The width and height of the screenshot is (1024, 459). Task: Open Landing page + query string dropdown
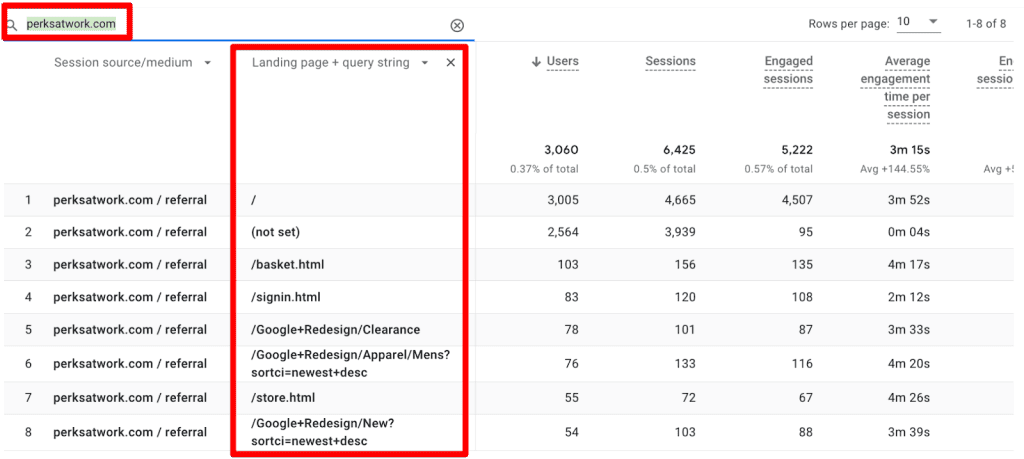[424, 63]
